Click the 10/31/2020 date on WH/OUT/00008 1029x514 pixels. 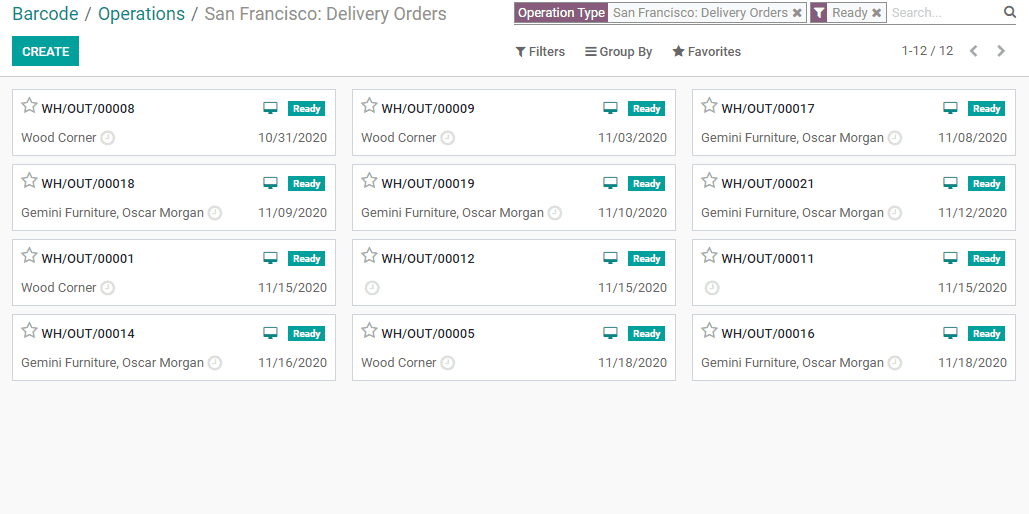click(292, 138)
